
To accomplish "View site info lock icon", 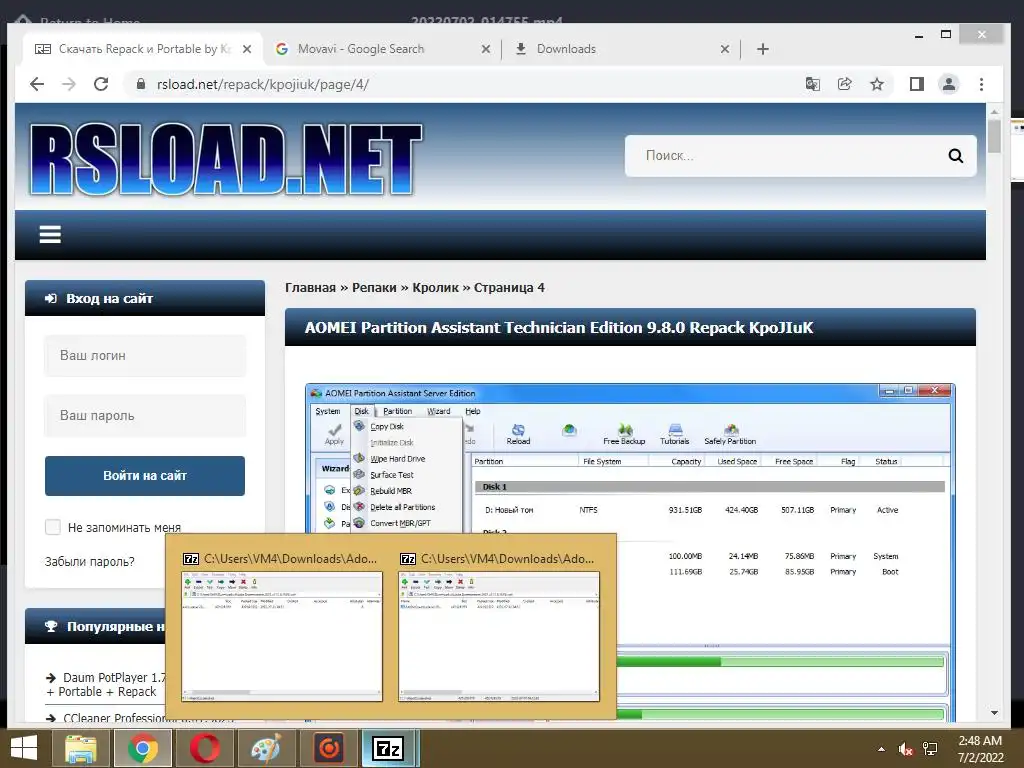I will click(140, 84).
